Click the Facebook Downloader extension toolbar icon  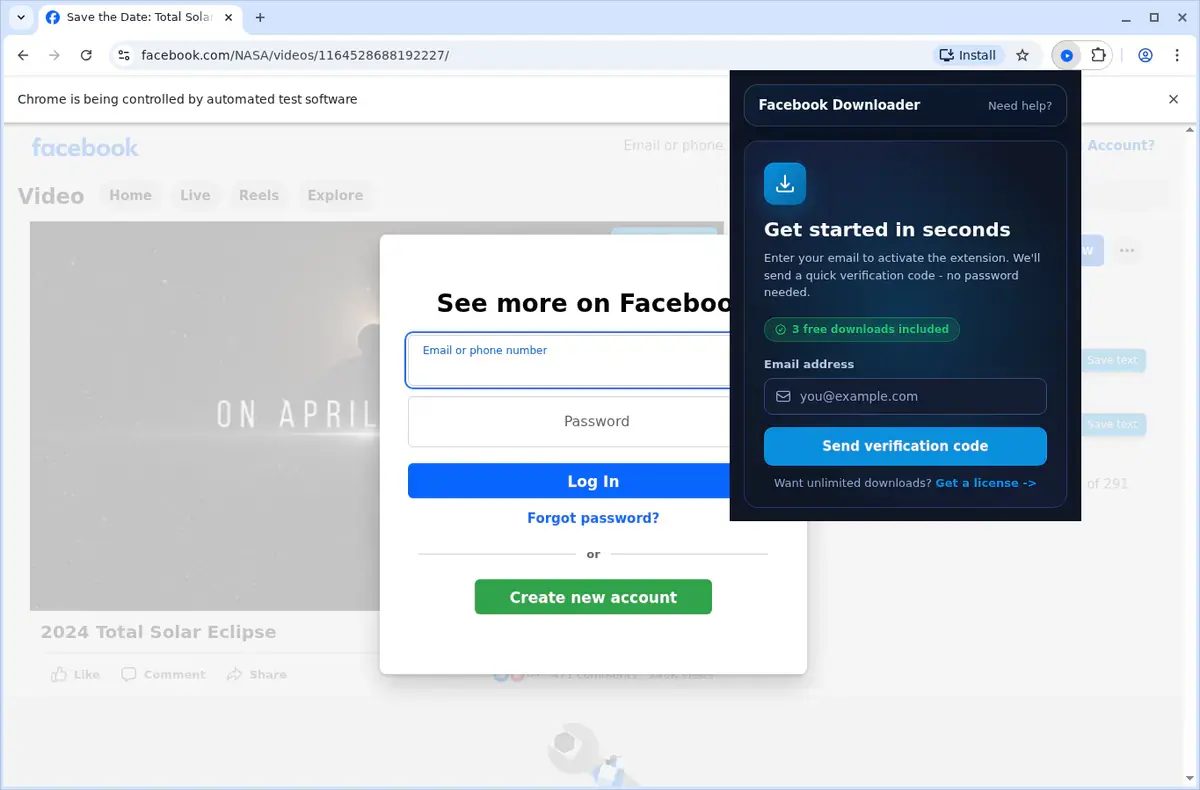coord(1067,55)
